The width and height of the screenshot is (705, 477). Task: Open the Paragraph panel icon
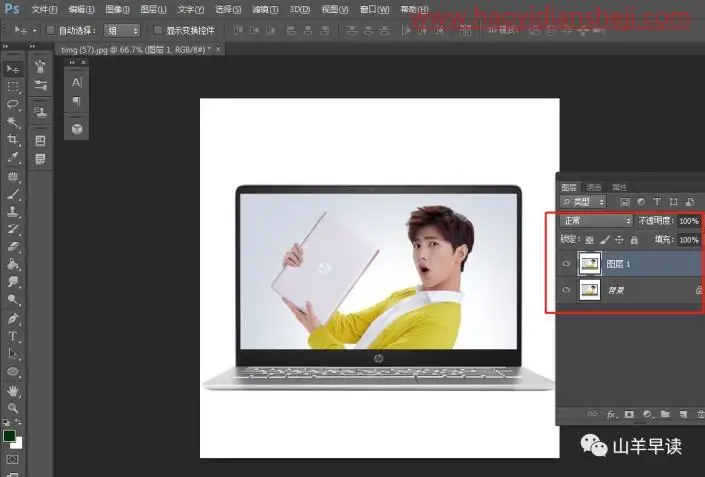(76, 102)
